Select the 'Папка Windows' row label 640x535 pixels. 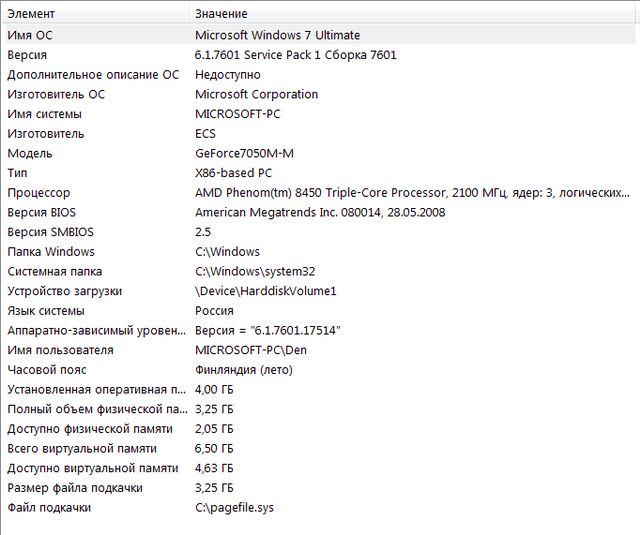point(51,252)
